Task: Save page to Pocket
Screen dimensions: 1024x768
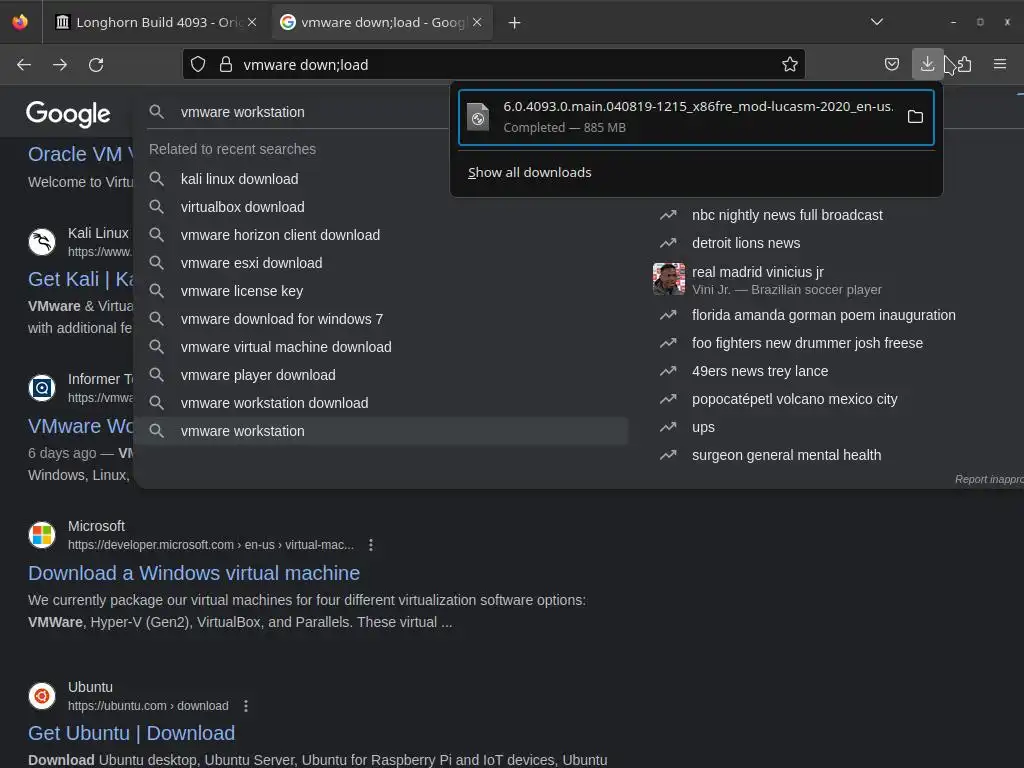Action: (x=891, y=64)
